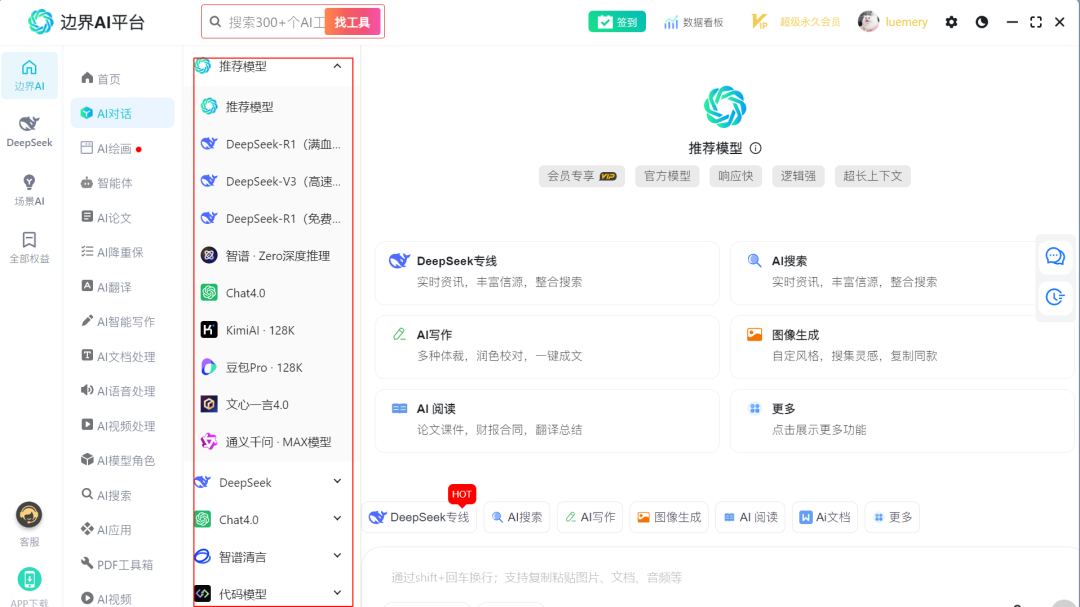Select 通义千问·MAX模型
Image resolution: width=1080 pixels, height=607 pixels.
[x=273, y=442]
